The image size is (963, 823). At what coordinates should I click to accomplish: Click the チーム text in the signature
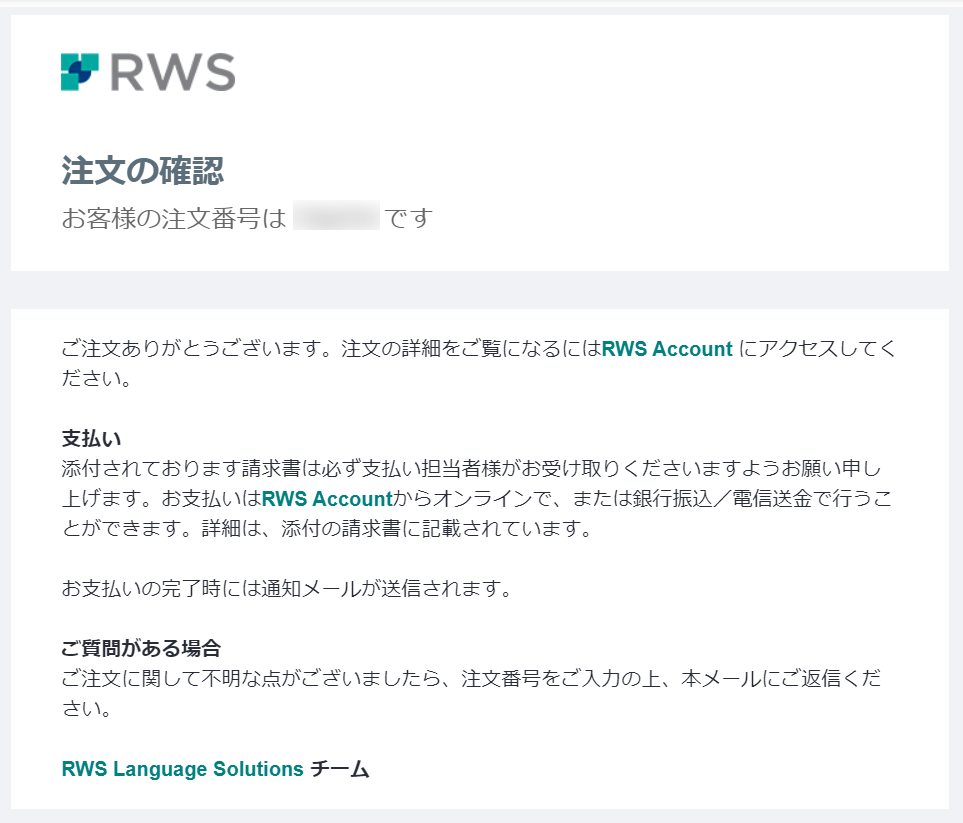[340, 769]
